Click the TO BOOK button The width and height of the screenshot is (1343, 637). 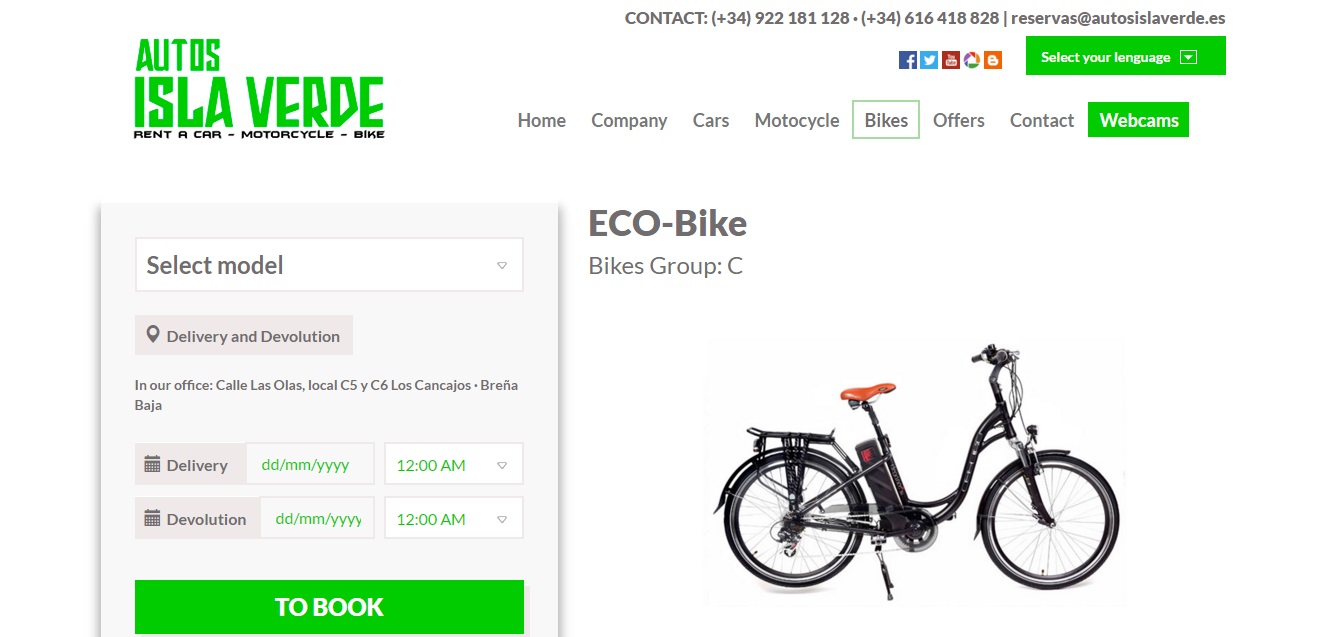click(x=329, y=607)
